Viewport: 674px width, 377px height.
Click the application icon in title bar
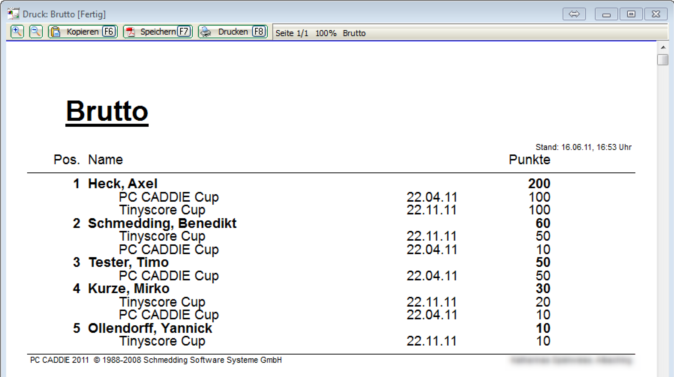[x=13, y=14]
